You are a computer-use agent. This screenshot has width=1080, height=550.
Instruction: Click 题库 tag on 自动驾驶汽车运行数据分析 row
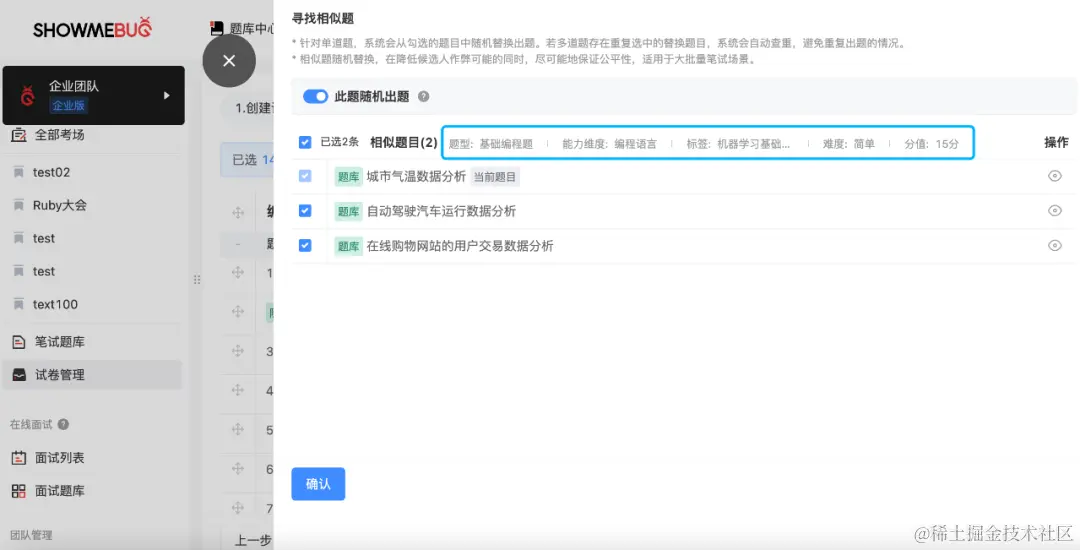pos(349,211)
